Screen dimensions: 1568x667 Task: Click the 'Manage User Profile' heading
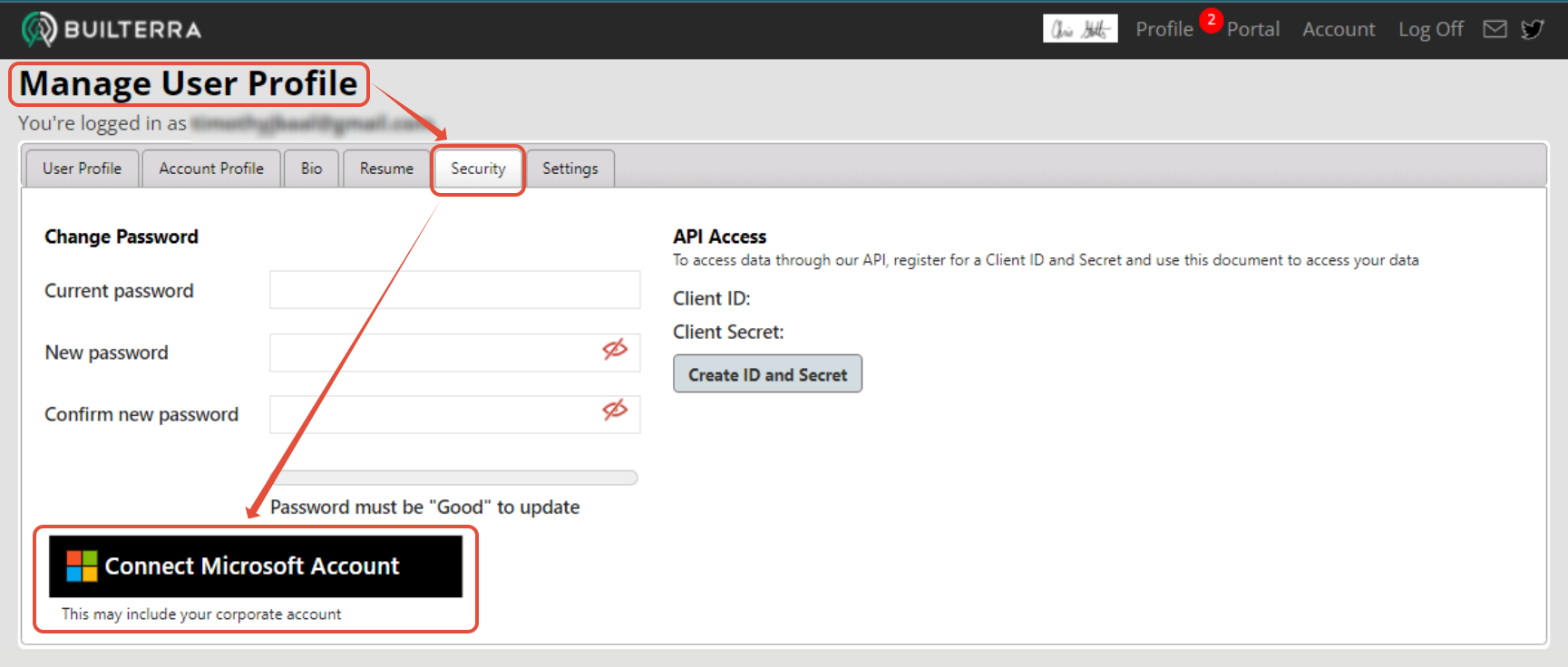(189, 83)
